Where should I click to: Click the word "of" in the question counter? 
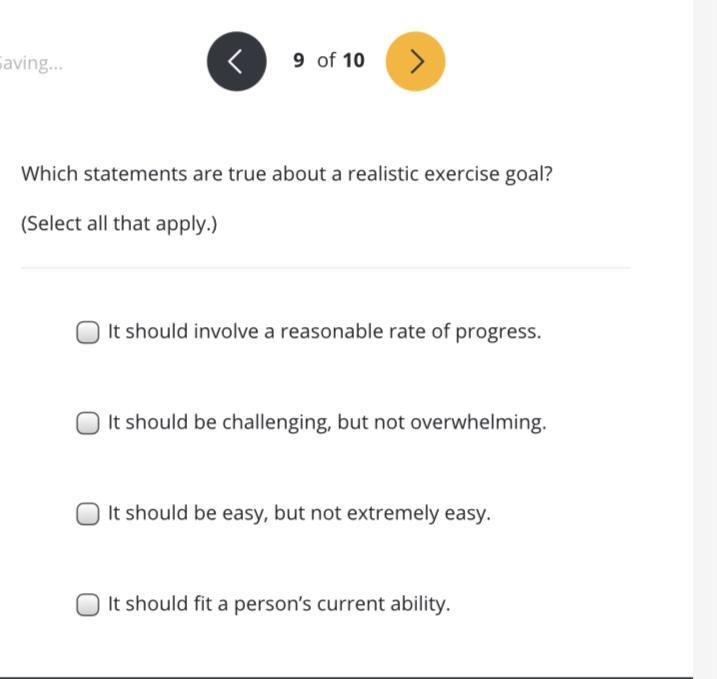coord(326,61)
